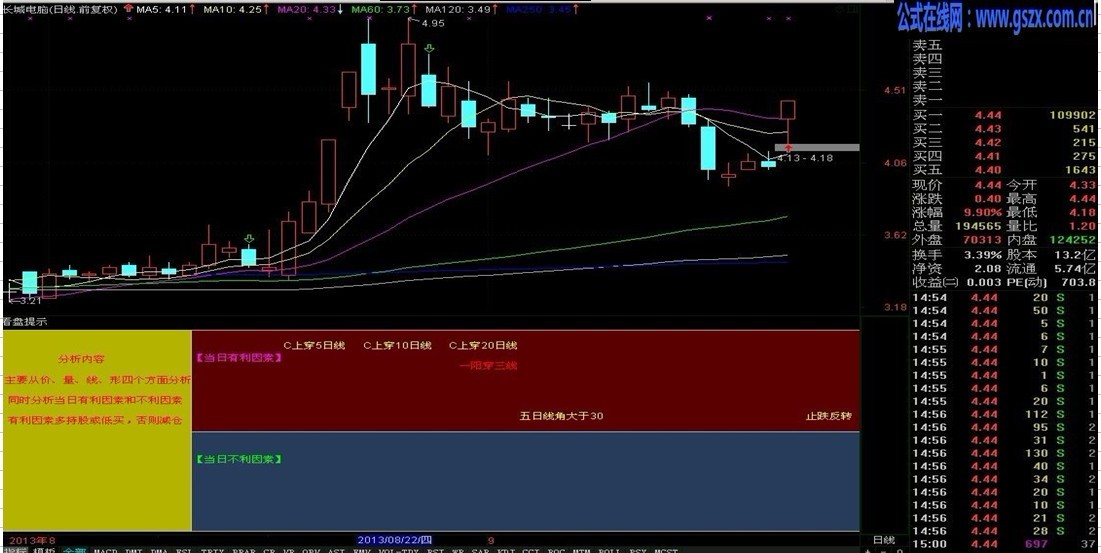Click the 一阳穿三线 signal text
Image resolution: width=1101 pixels, height=553 pixels.
tap(488, 365)
